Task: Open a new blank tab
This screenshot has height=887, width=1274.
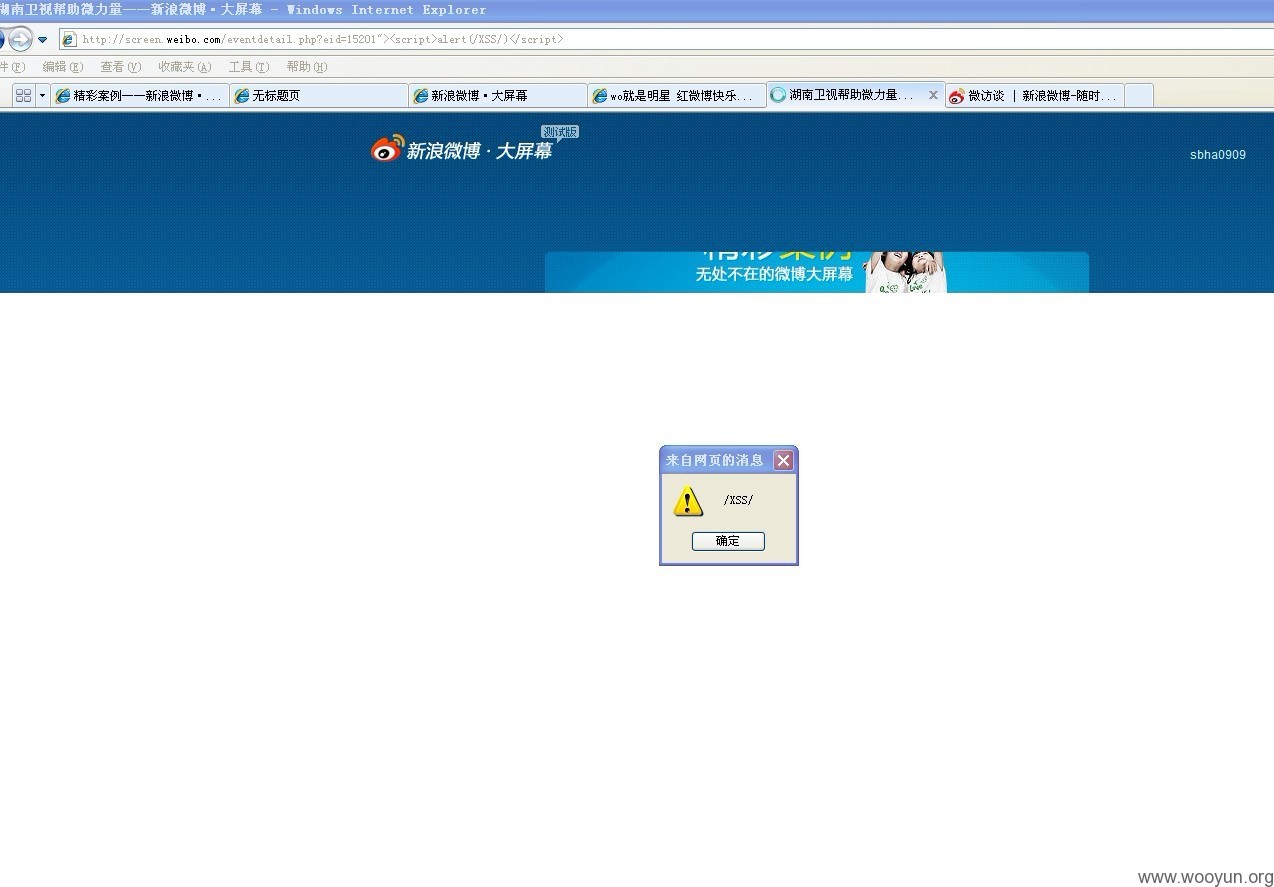Action: [x=1139, y=96]
